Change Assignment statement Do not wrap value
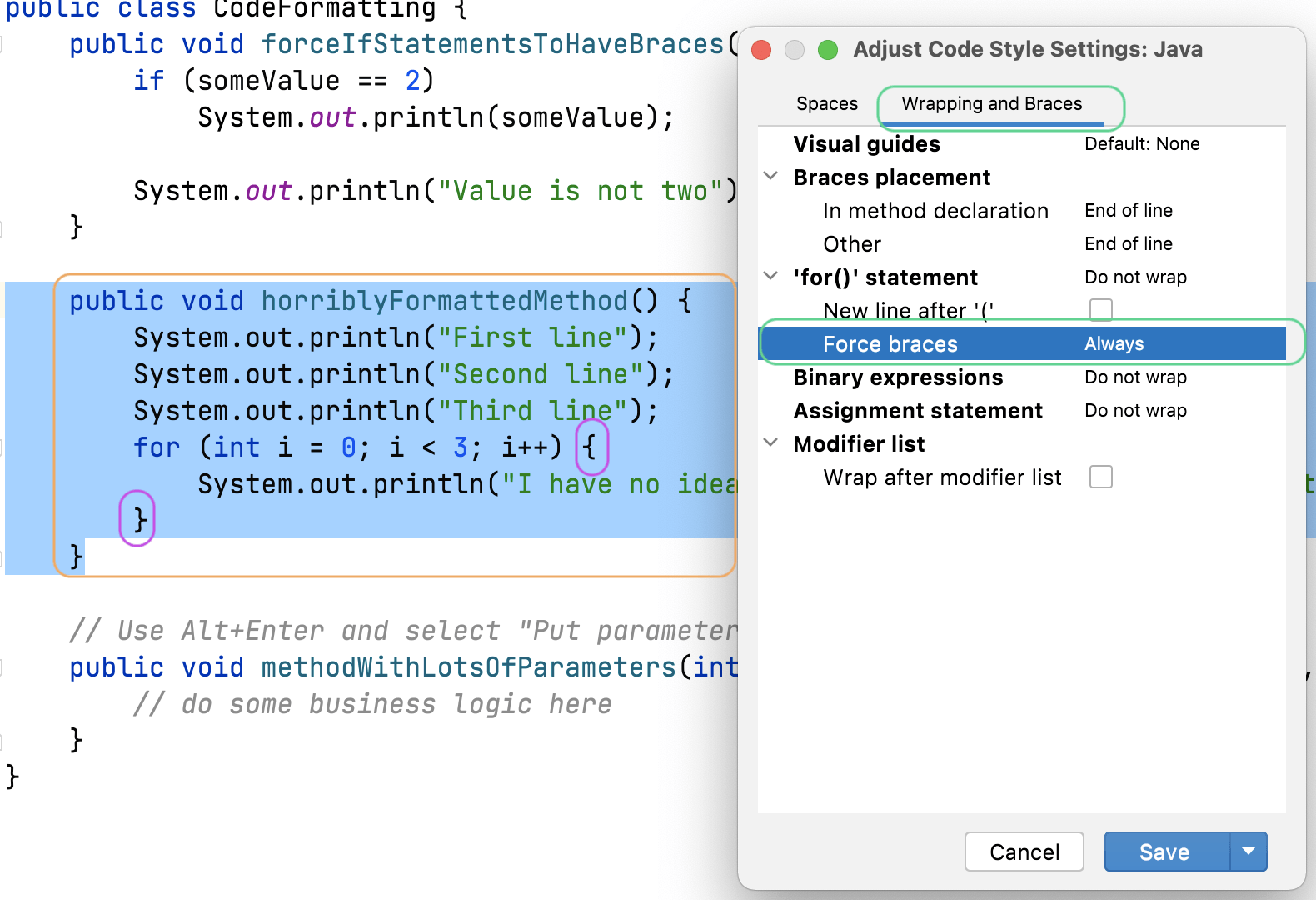The width and height of the screenshot is (1316, 900). [x=1135, y=411]
